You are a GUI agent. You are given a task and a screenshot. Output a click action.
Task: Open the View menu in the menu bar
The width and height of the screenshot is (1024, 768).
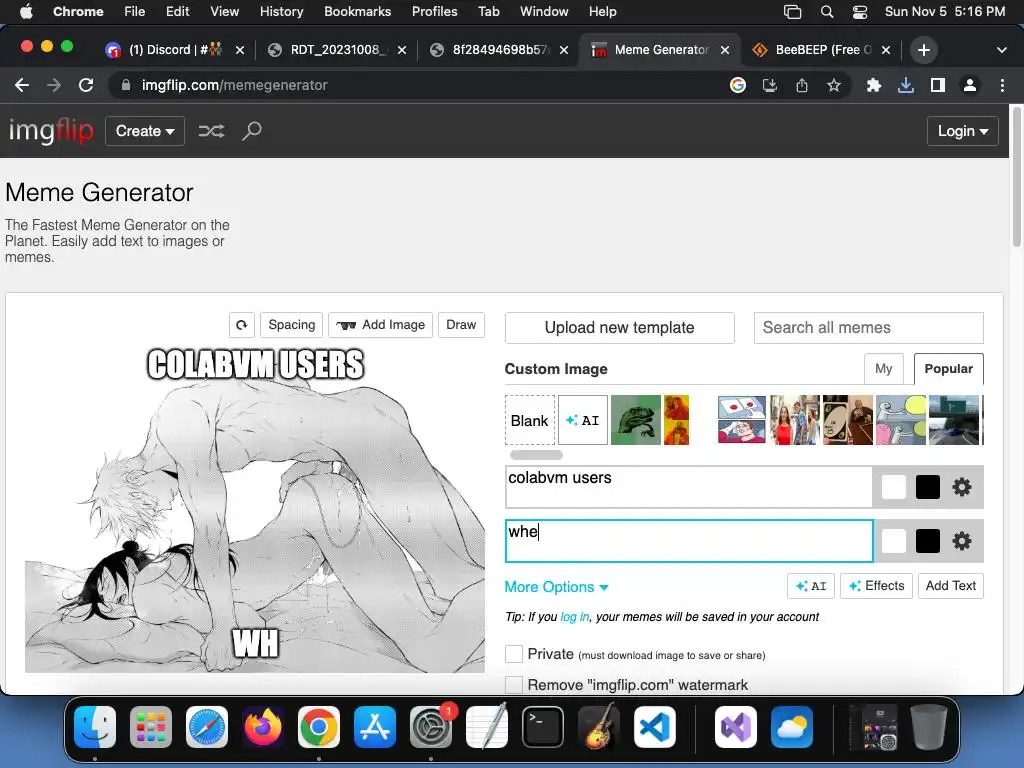coord(225,12)
